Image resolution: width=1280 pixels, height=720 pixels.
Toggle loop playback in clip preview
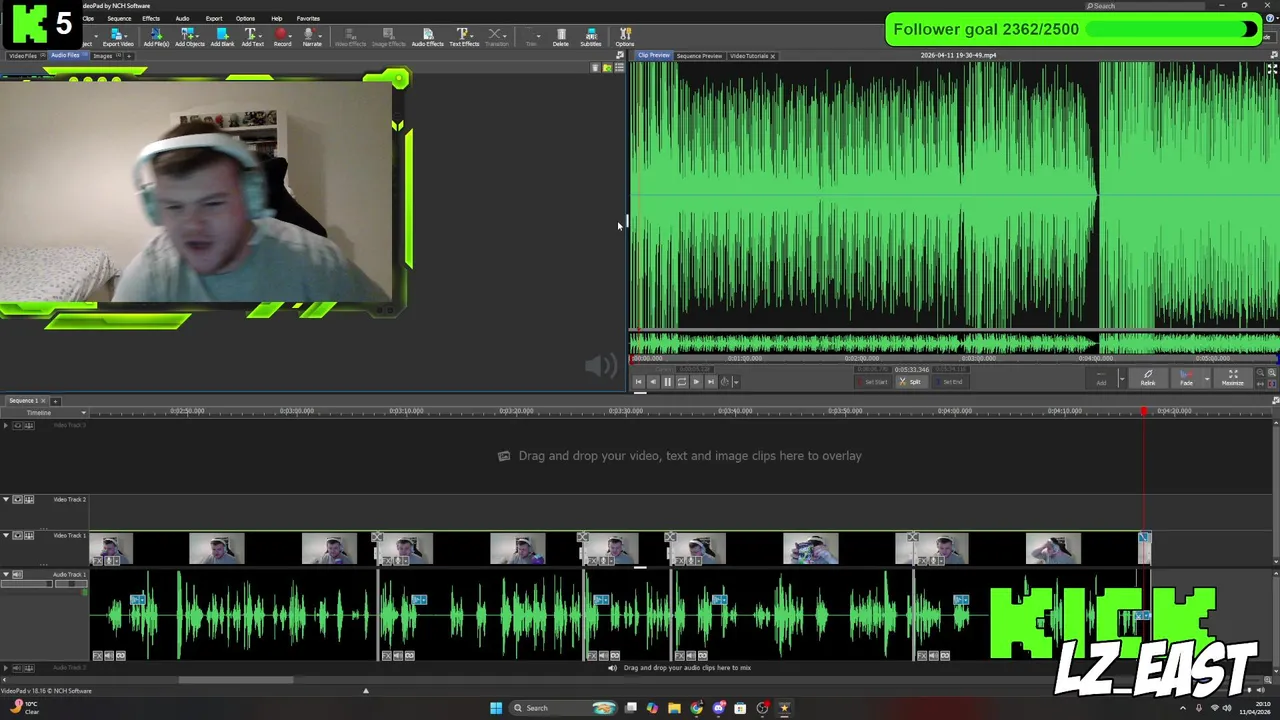point(681,382)
